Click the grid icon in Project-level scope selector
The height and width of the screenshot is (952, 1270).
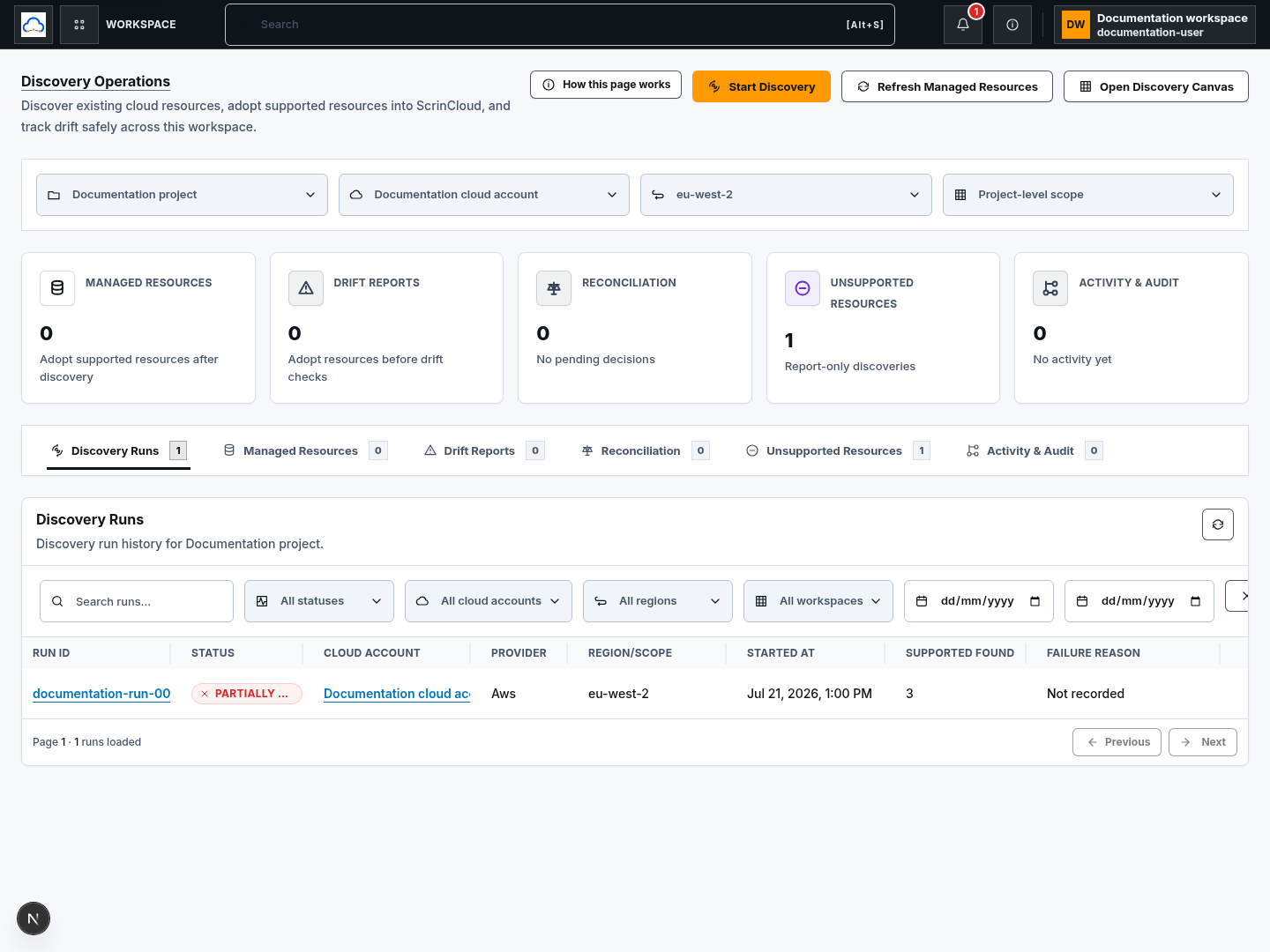coord(960,195)
